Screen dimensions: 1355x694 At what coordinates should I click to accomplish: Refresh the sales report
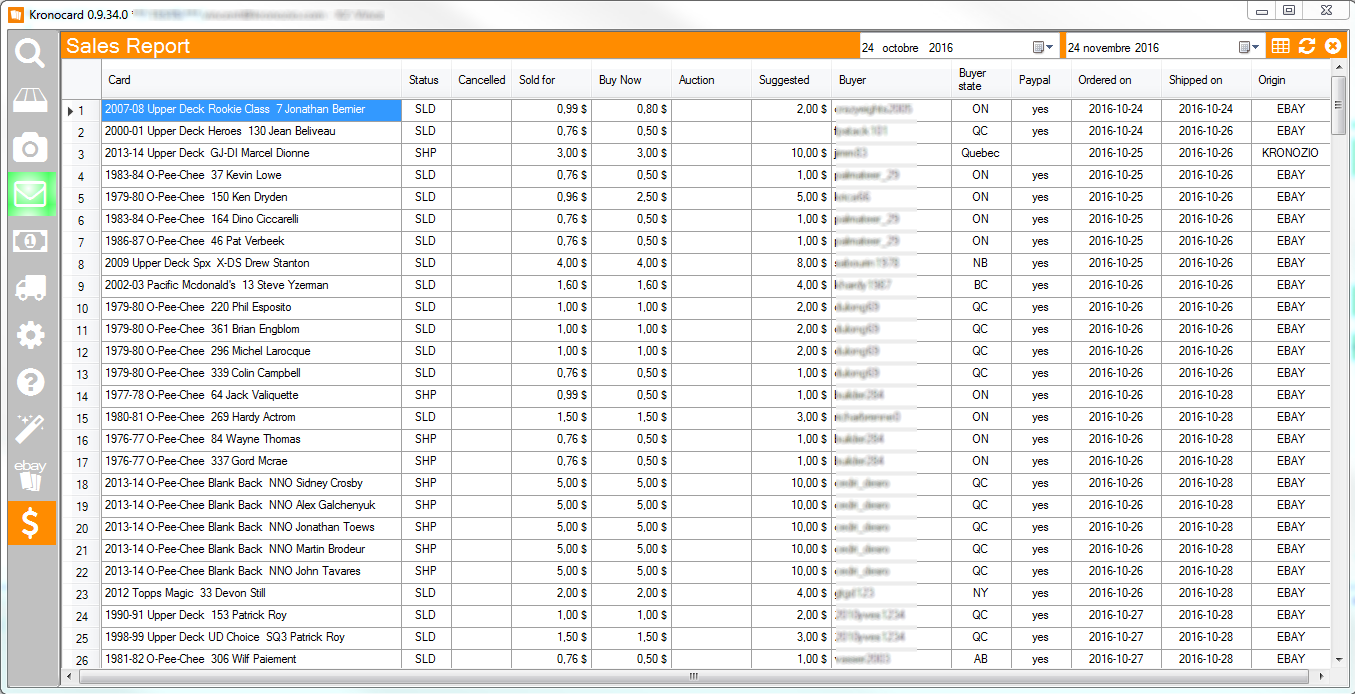click(x=1307, y=46)
